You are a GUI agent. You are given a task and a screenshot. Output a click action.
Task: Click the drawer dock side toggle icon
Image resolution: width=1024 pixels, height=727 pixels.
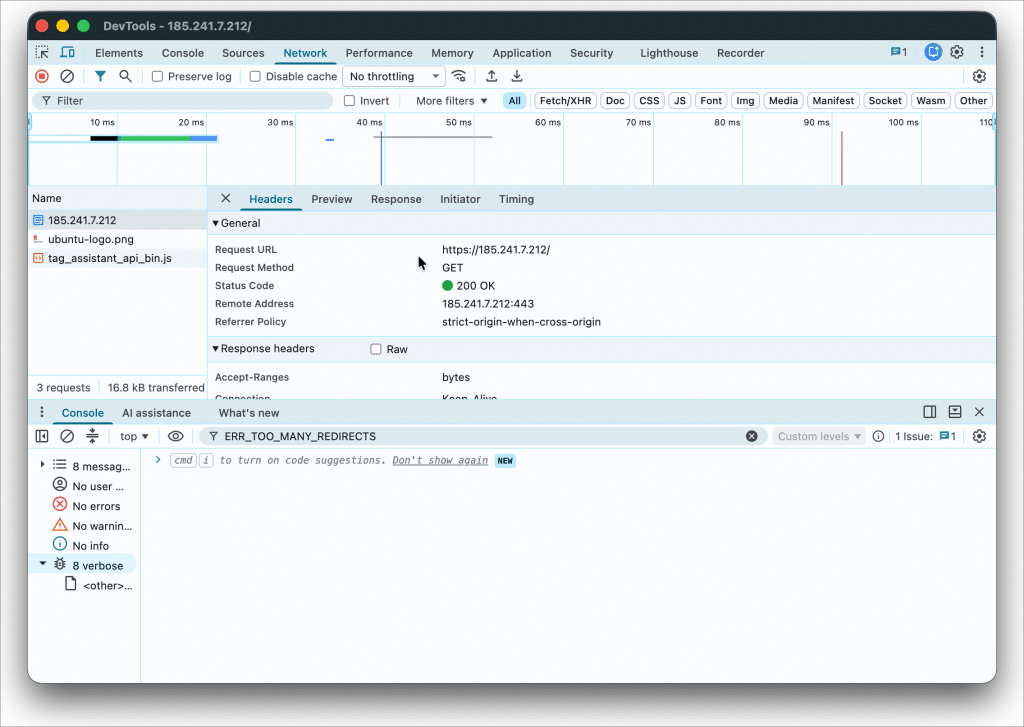click(x=929, y=412)
